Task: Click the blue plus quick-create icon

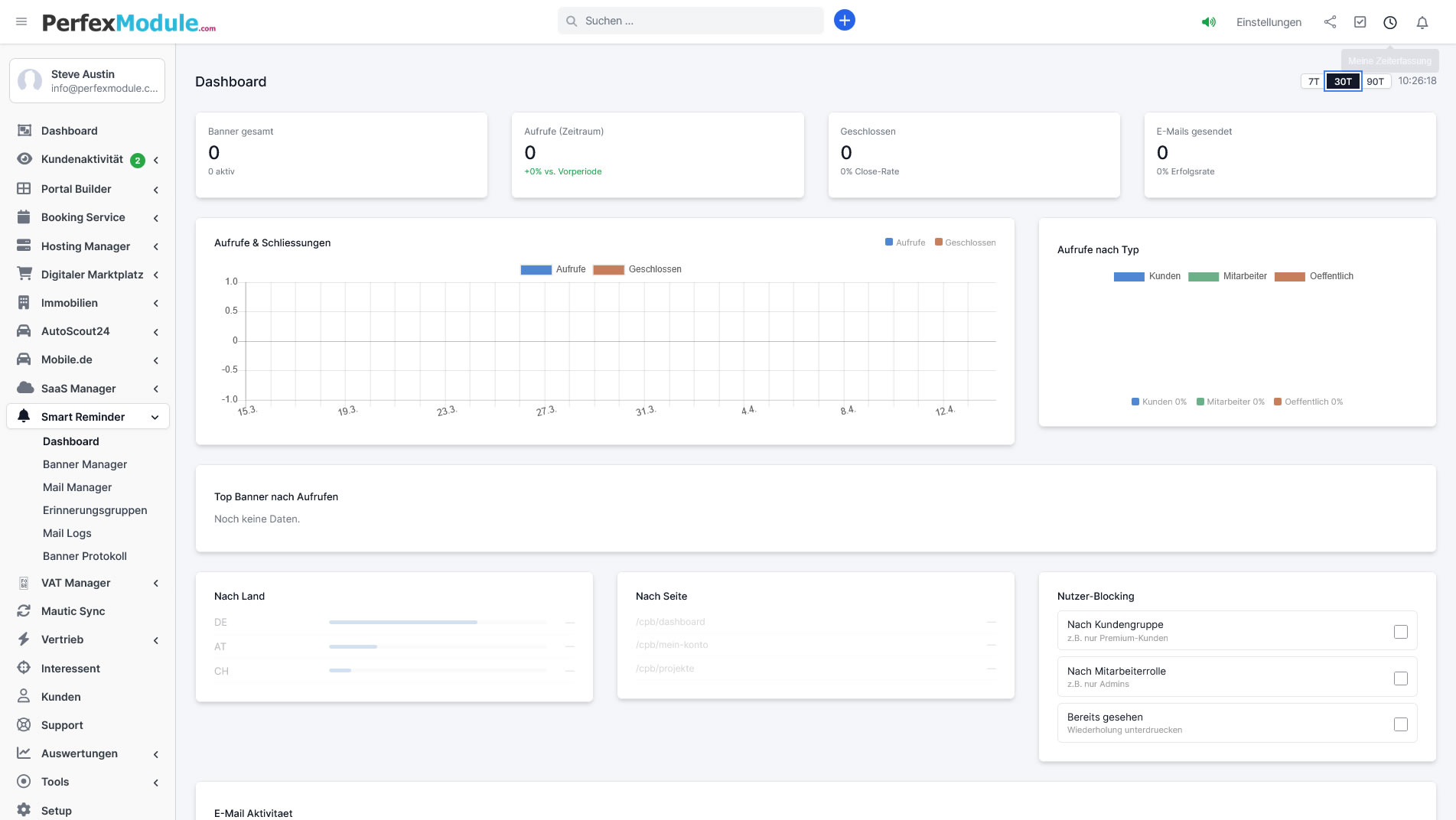Action: pos(844,21)
